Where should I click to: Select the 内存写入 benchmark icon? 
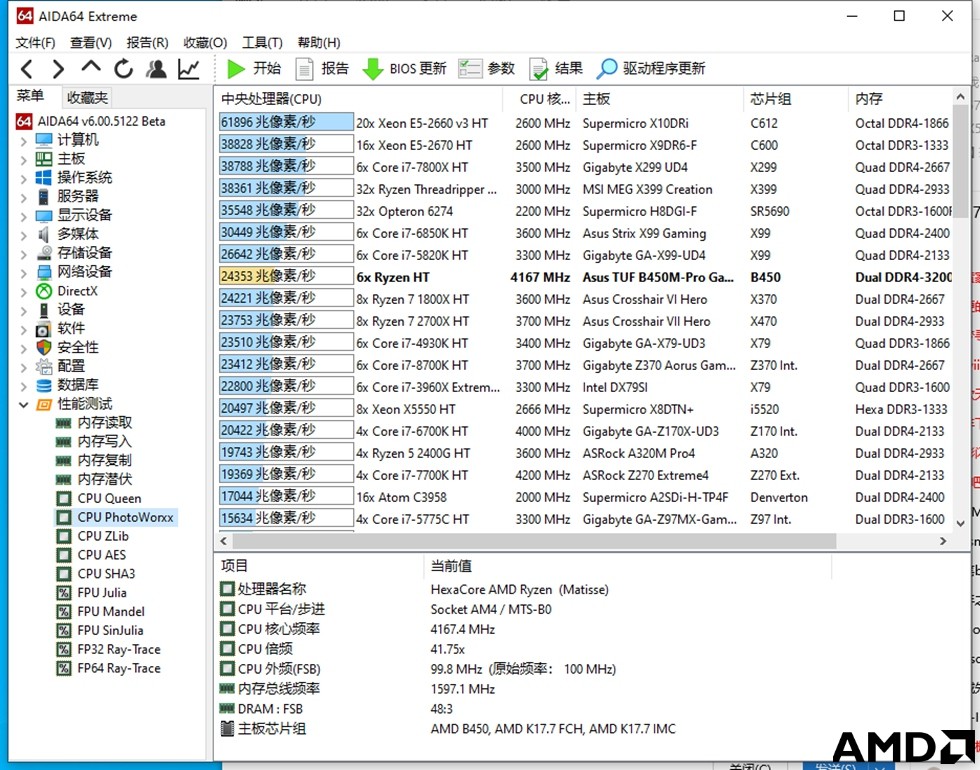pos(63,442)
